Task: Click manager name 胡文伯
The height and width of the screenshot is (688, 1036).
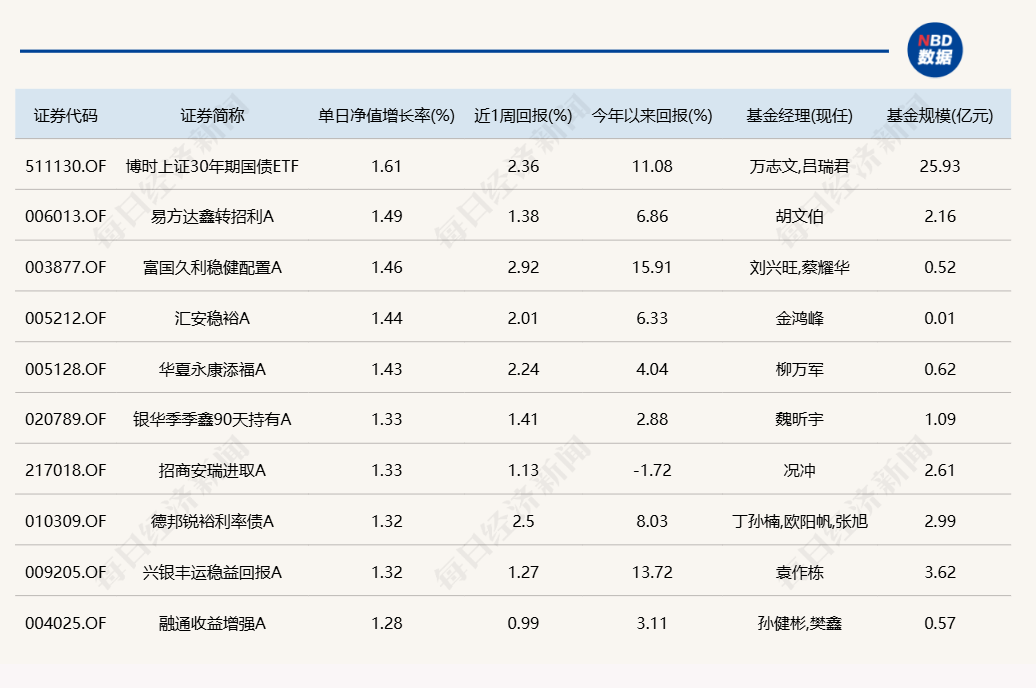Action: click(x=799, y=216)
